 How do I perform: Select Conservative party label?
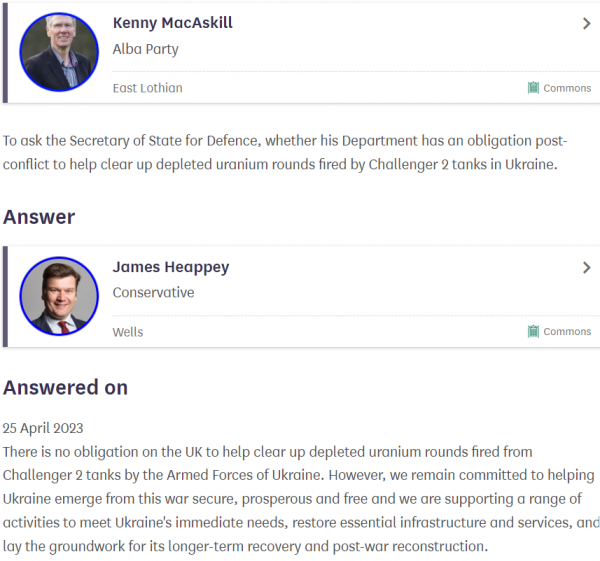(x=153, y=293)
